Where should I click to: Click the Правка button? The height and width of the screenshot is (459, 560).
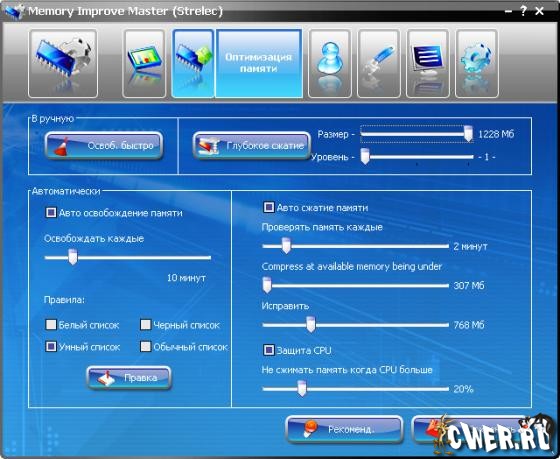129,378
